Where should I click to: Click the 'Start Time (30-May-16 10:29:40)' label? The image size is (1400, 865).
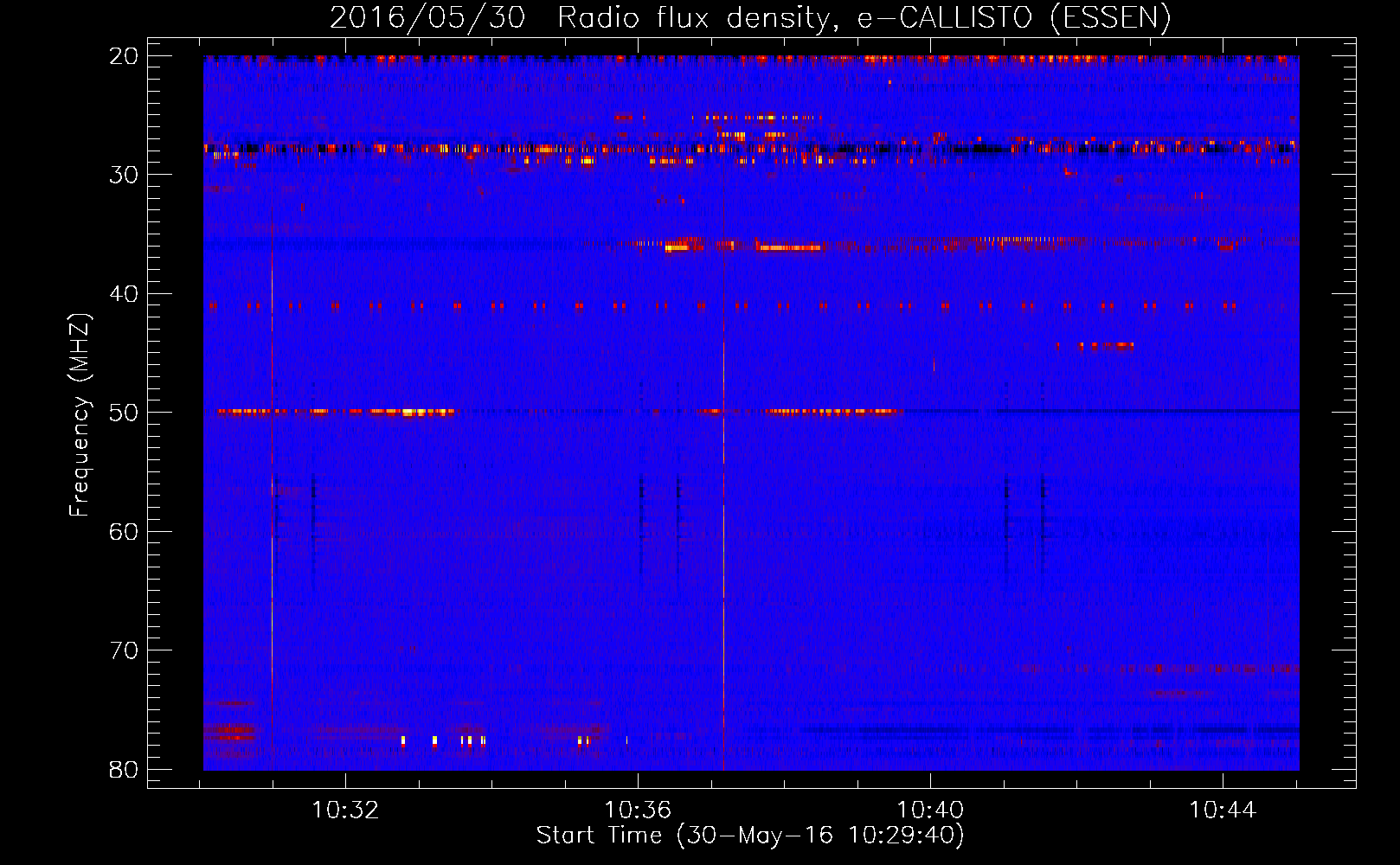(750, 836)
